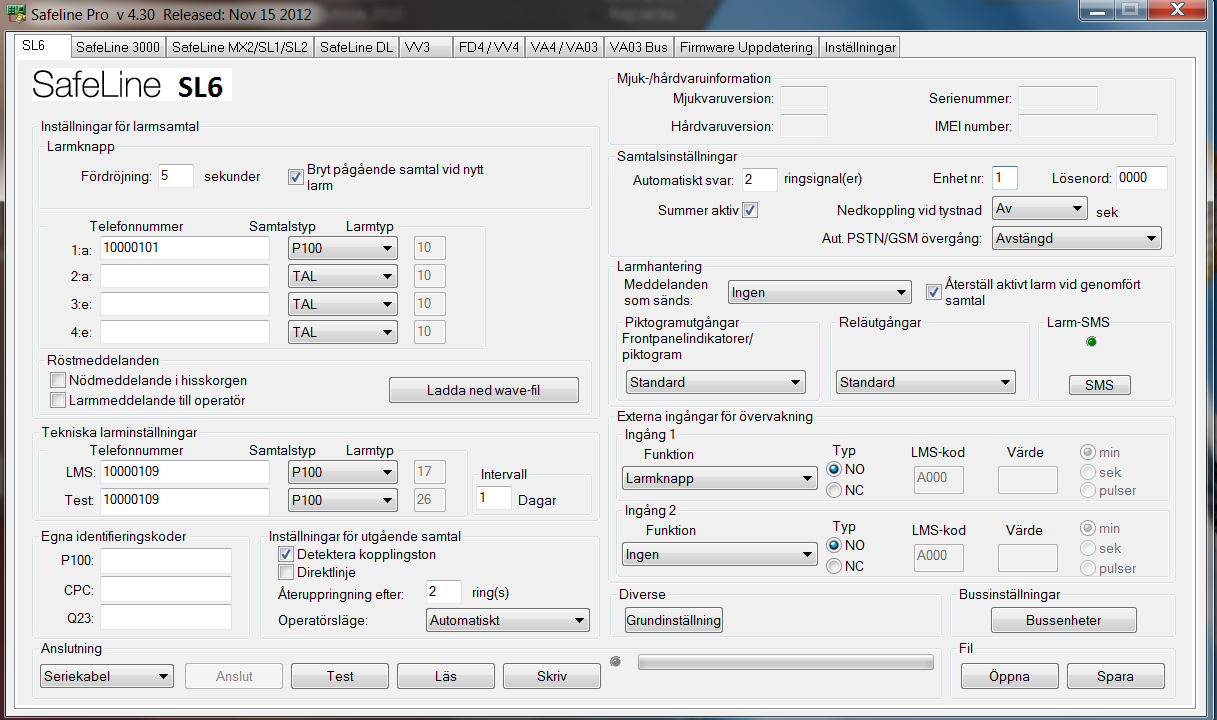Toggle Bryt pågående samtal vid nytt larm
The width and height of the screenshot is (1217, 720).
click(295, 177)
